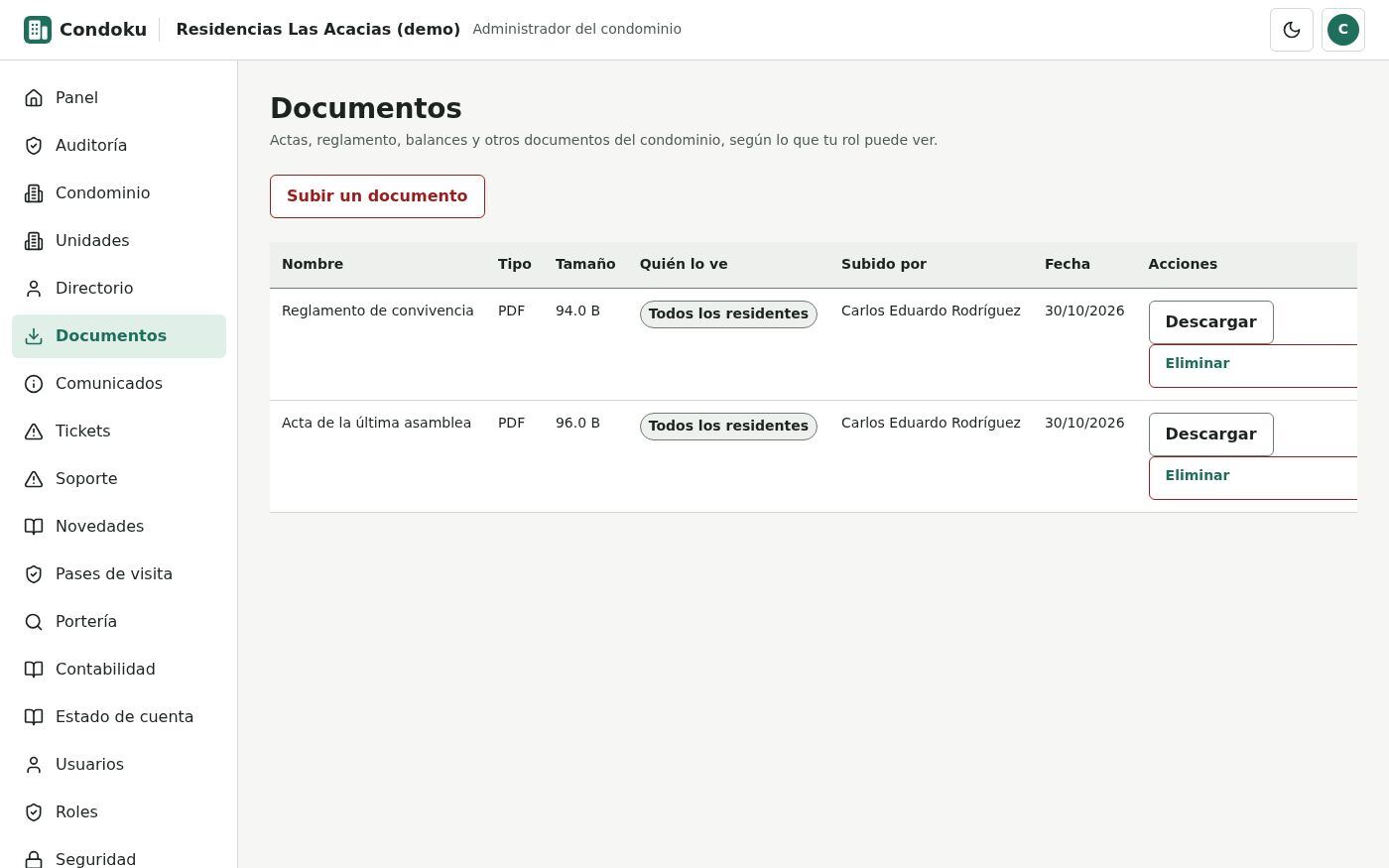The height and width of the screenshot is (868, 1389).
Task: Open the Usuarios page
Action: coord(119,765)
